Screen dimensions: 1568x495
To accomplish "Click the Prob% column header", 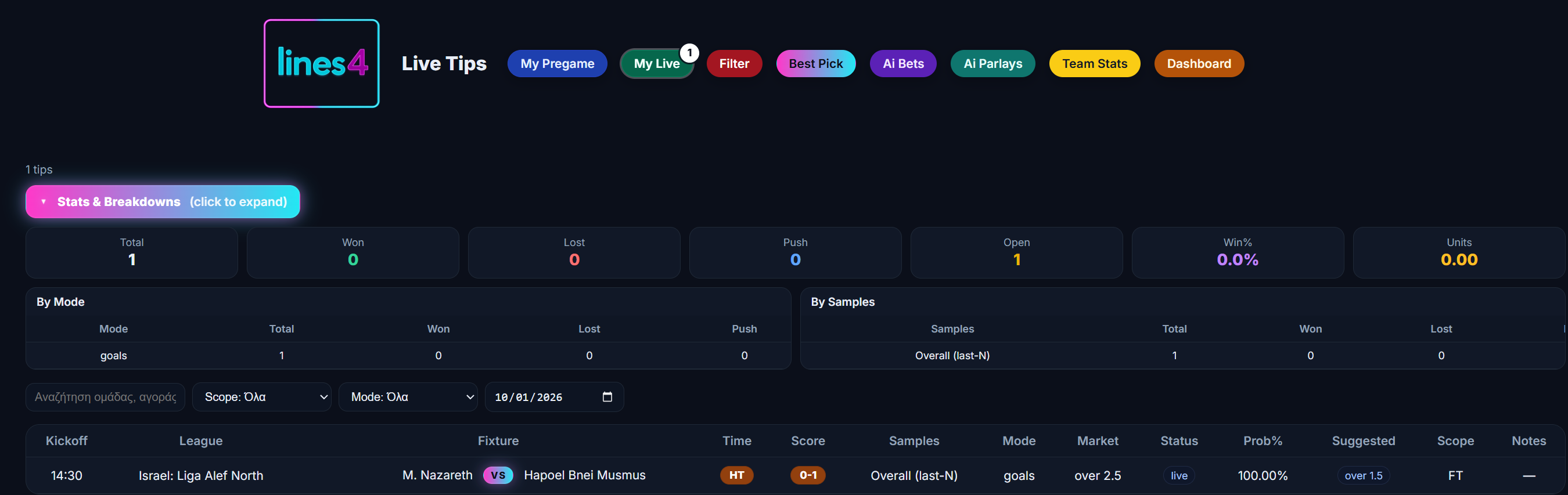I will (x=1263, y=441).
